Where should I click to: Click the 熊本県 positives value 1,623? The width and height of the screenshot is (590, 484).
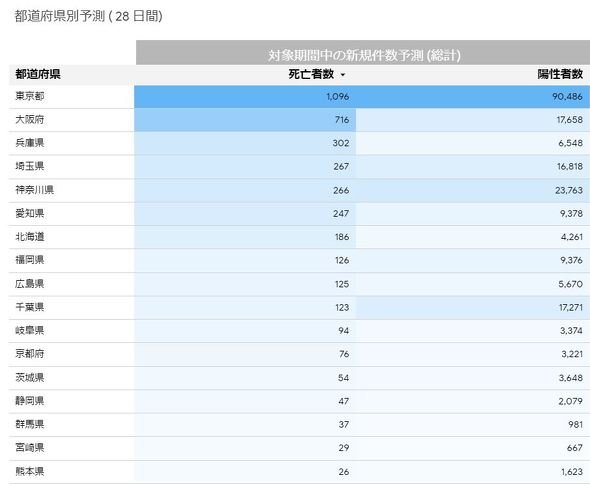572,472
